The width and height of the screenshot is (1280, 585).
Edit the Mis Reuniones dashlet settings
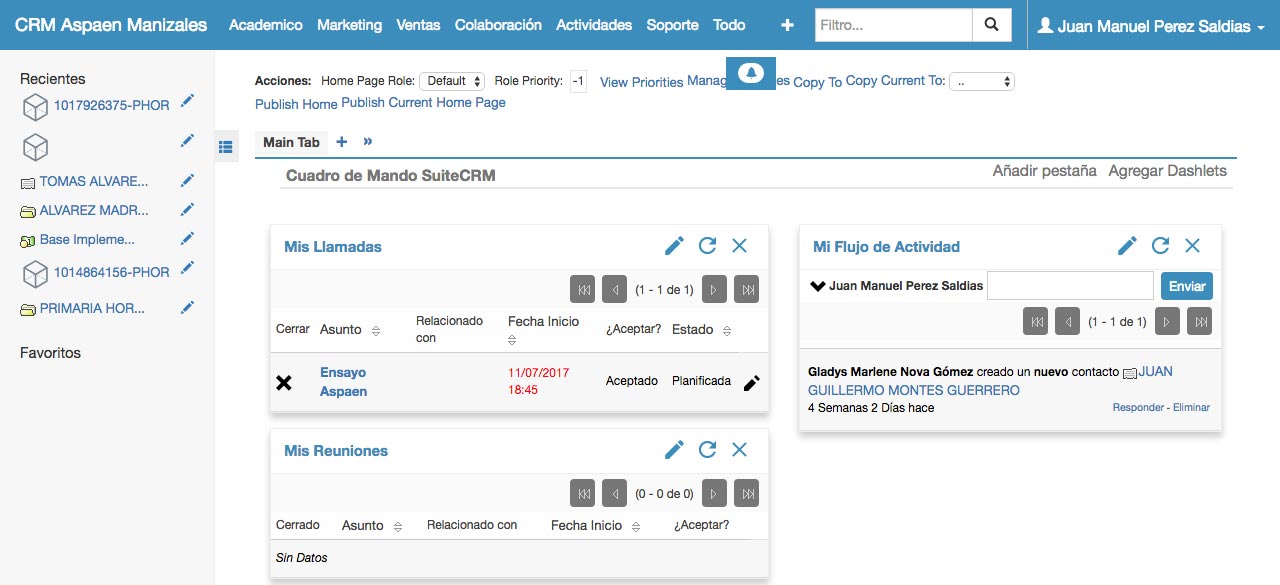tap(674, 450)
